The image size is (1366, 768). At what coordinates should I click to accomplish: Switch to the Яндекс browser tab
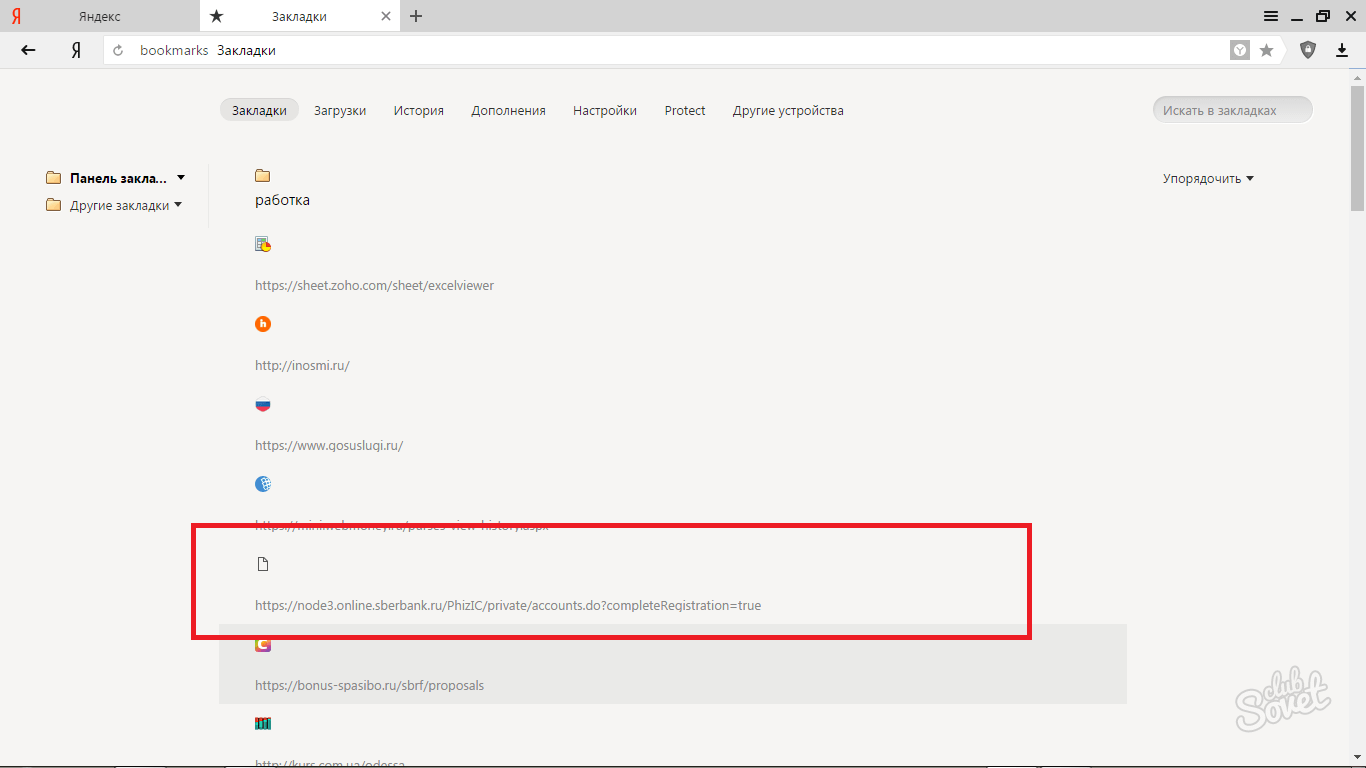pyautogui.click(x=100, y=16)
